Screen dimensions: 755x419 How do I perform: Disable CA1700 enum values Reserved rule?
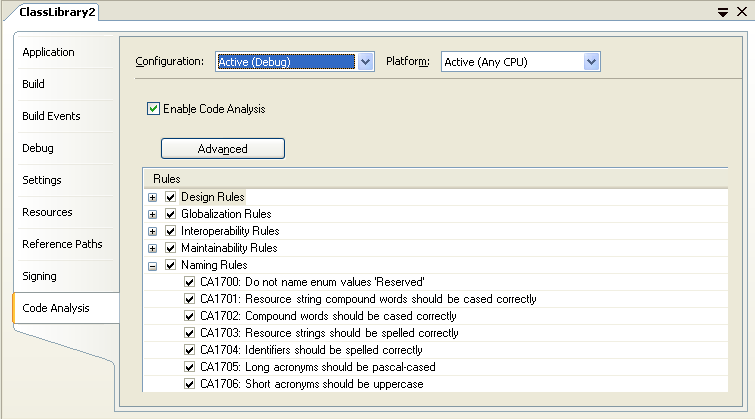click(x=190, y=282)
